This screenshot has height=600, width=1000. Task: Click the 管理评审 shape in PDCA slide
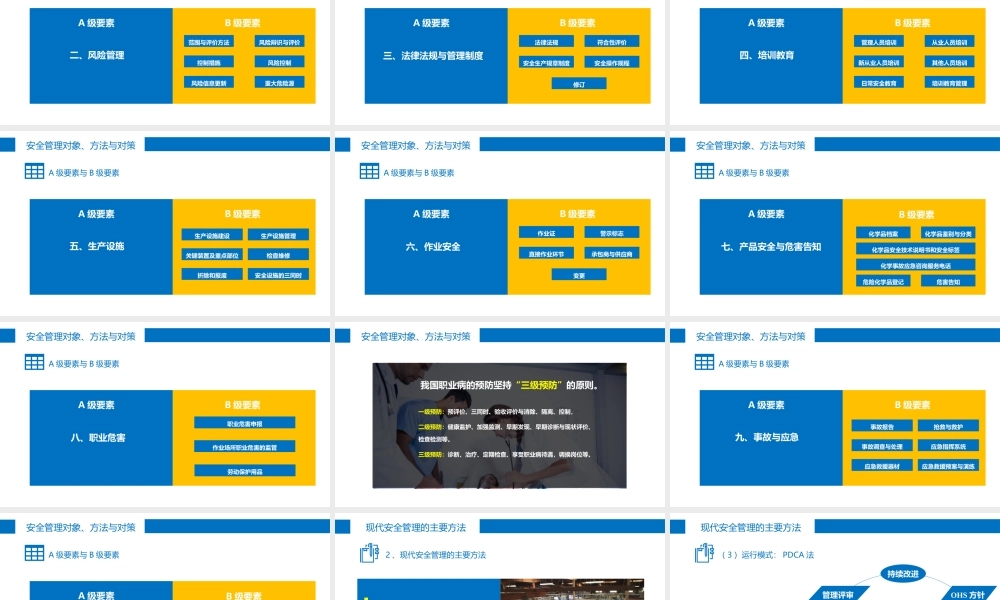(x=839, y=594)
